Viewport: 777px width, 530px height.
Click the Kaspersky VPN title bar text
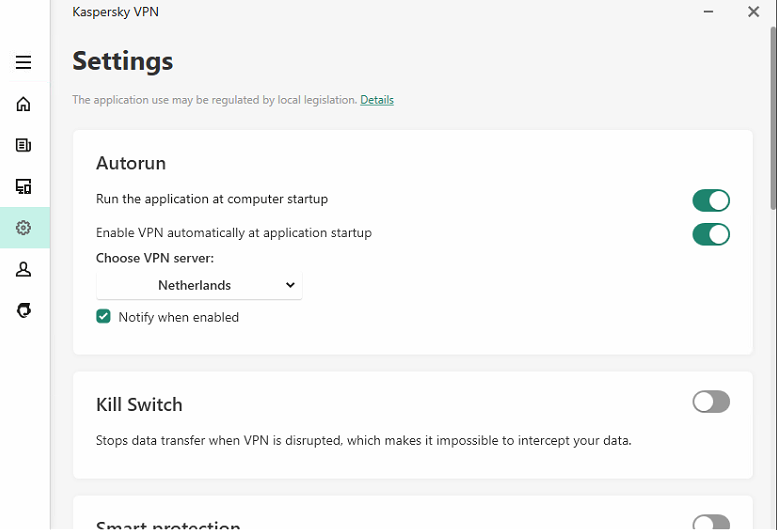tap(115, 12)
